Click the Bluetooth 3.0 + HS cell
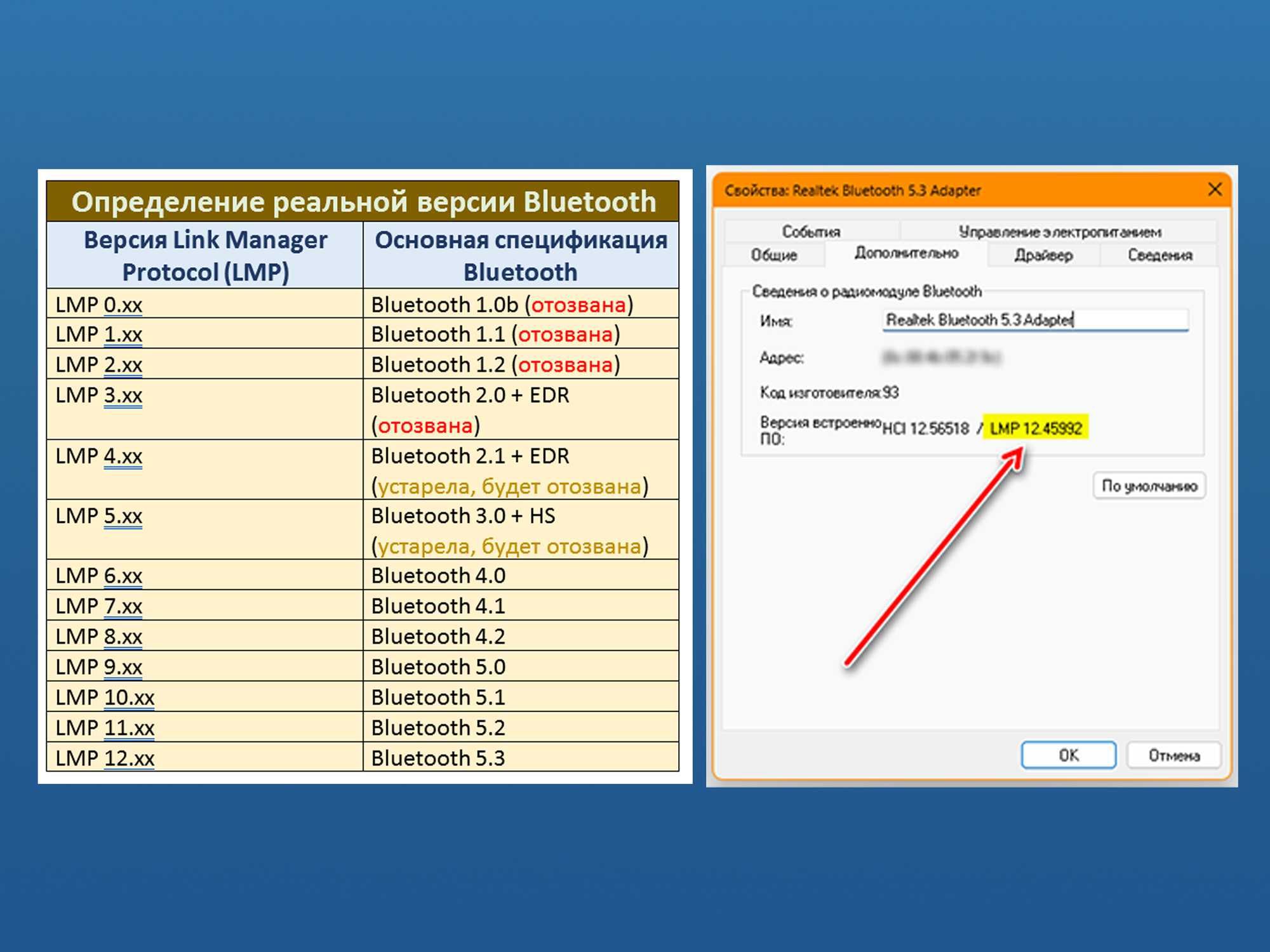 click(521, 530)
